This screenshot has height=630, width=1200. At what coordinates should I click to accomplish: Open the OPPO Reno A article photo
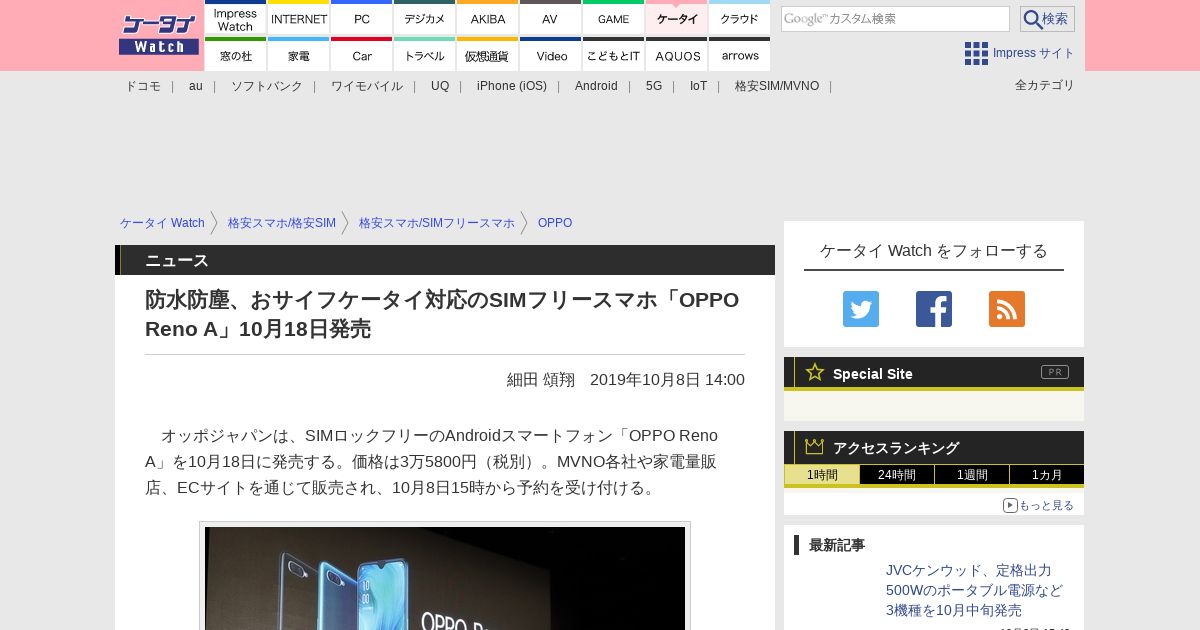445,578
